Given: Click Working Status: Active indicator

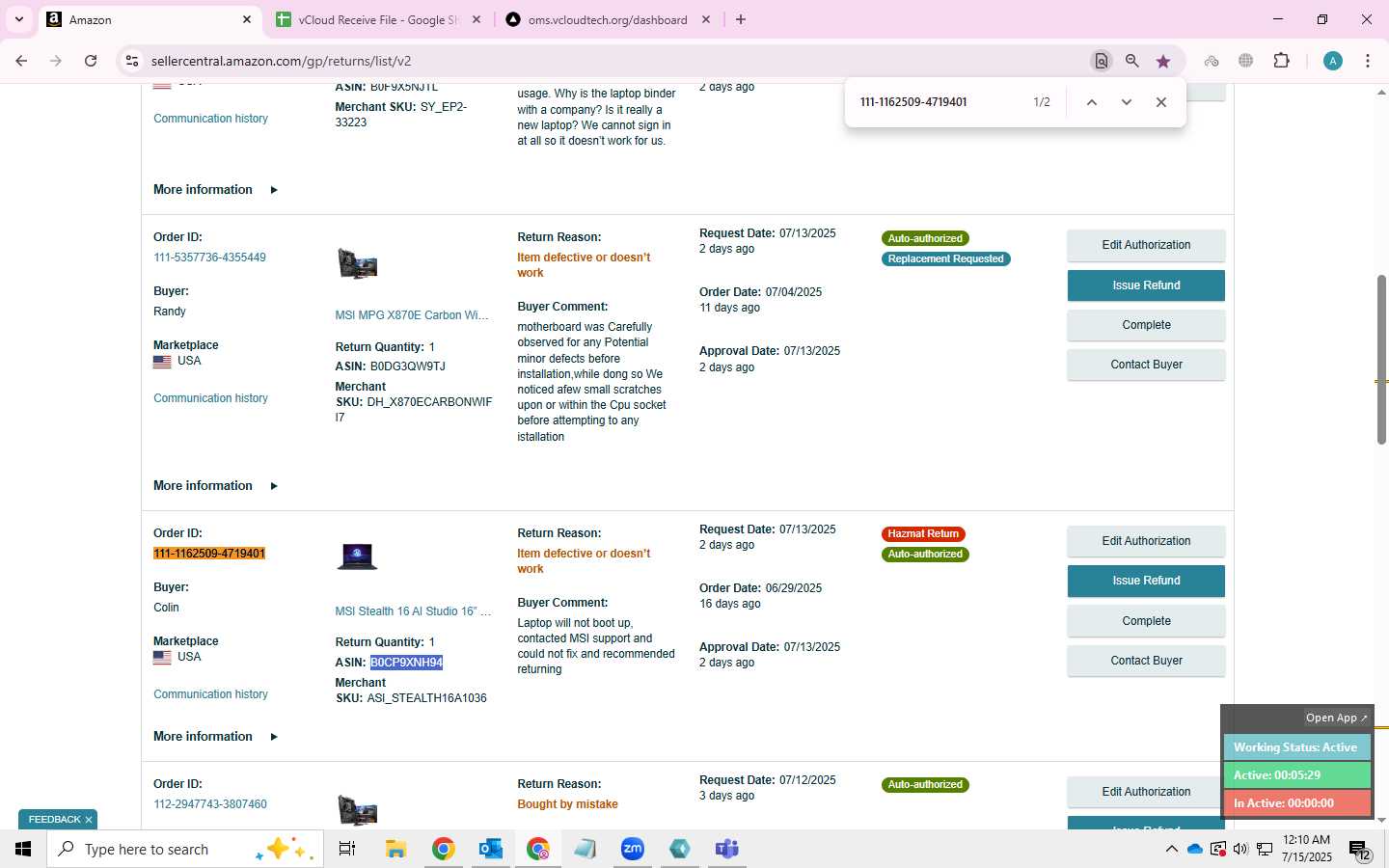Looking at the screenshot, I should click(1296, 747).
